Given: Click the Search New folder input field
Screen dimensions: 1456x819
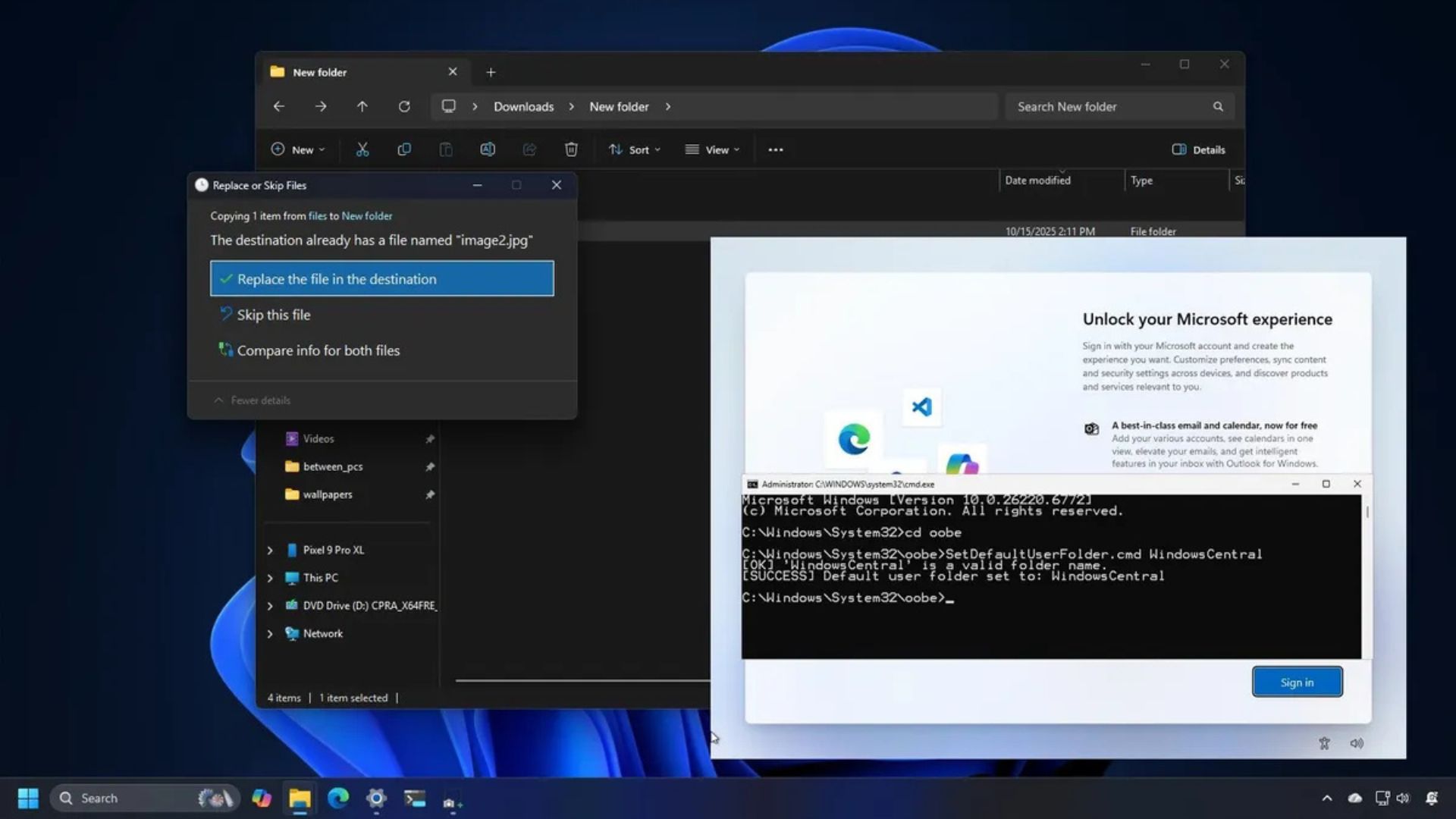Looking at the screenshot, I should click(x=1107, y=107).
